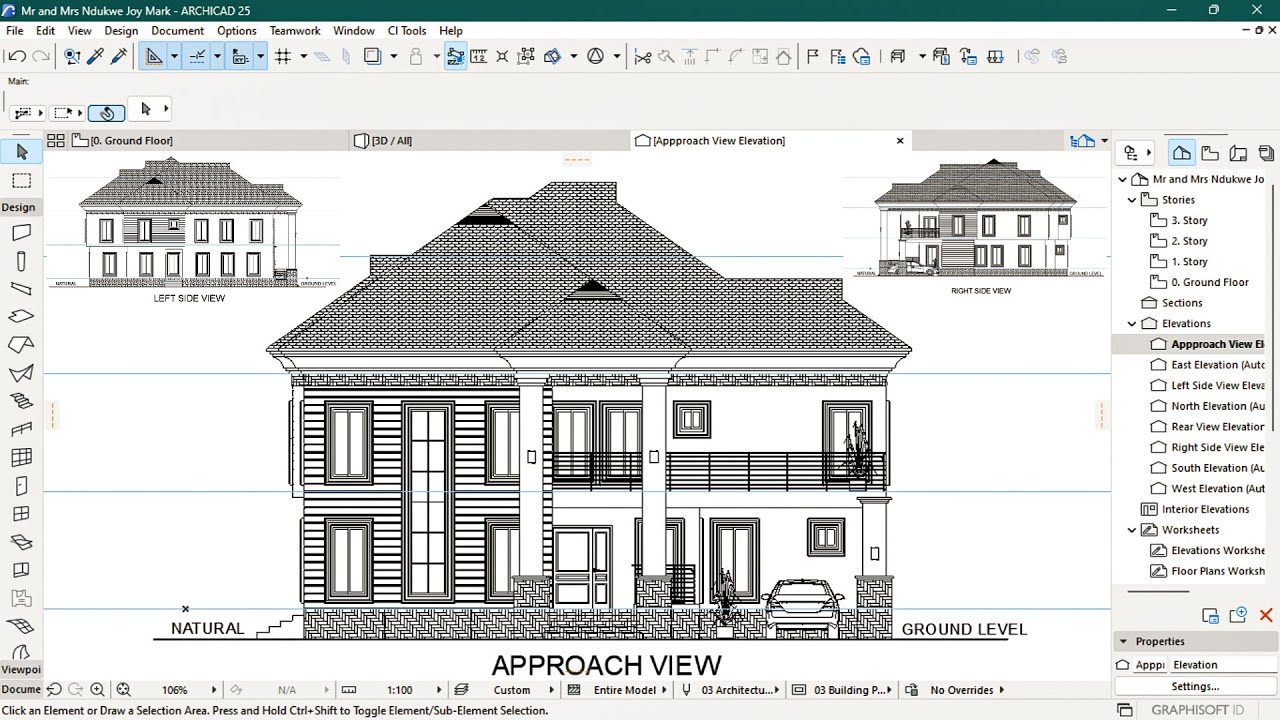Select the Stair tool
This screenshot has width=1280, height=720.
click(x=21, y=402)
